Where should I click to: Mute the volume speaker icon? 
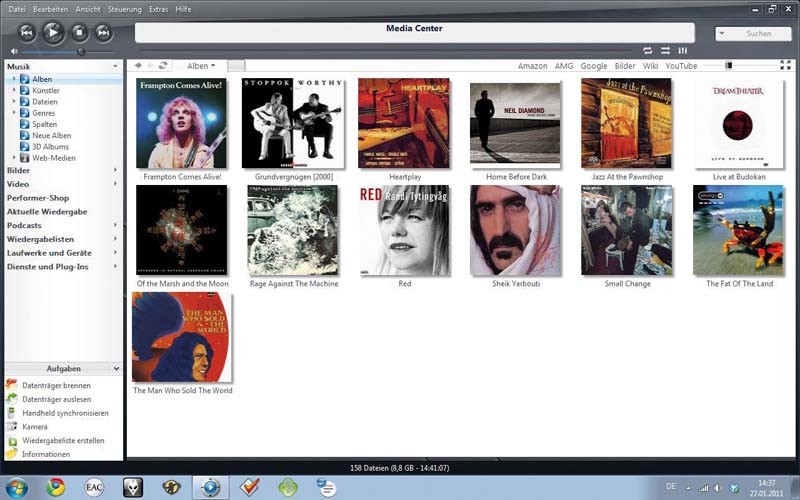[x=14, y=52]
